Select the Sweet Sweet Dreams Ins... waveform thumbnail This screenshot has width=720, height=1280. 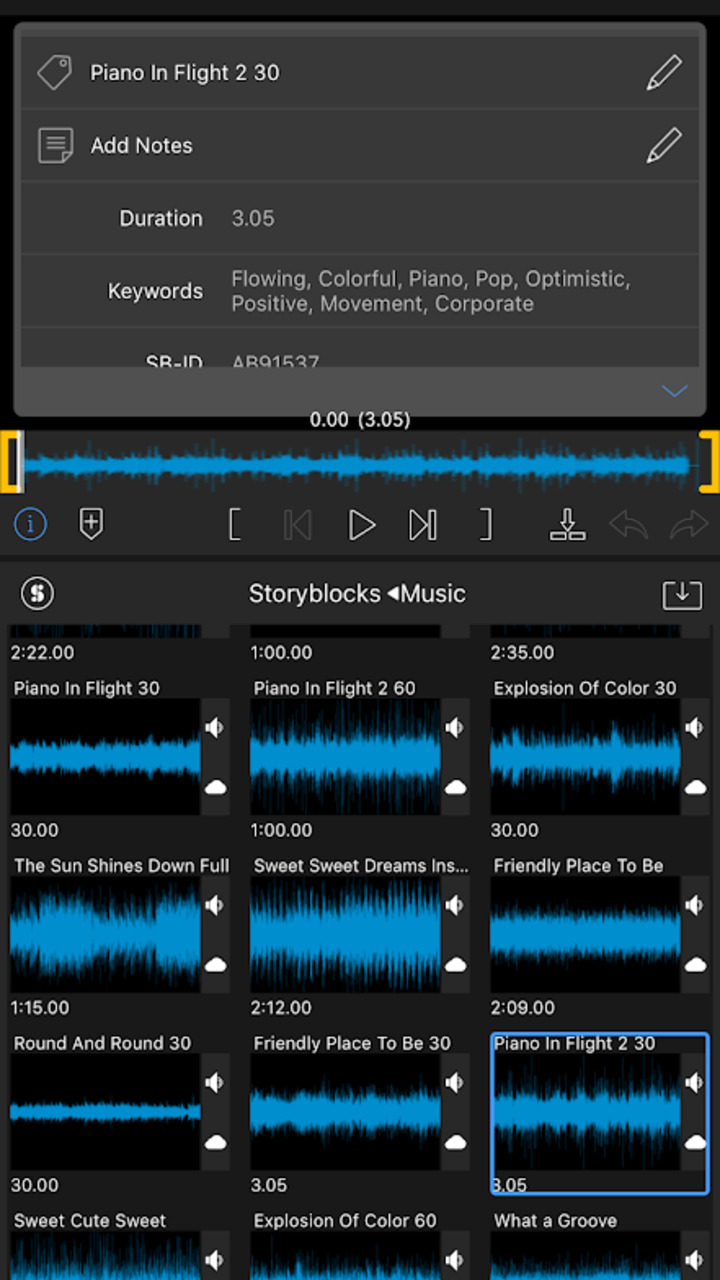(x=345, y=934)
